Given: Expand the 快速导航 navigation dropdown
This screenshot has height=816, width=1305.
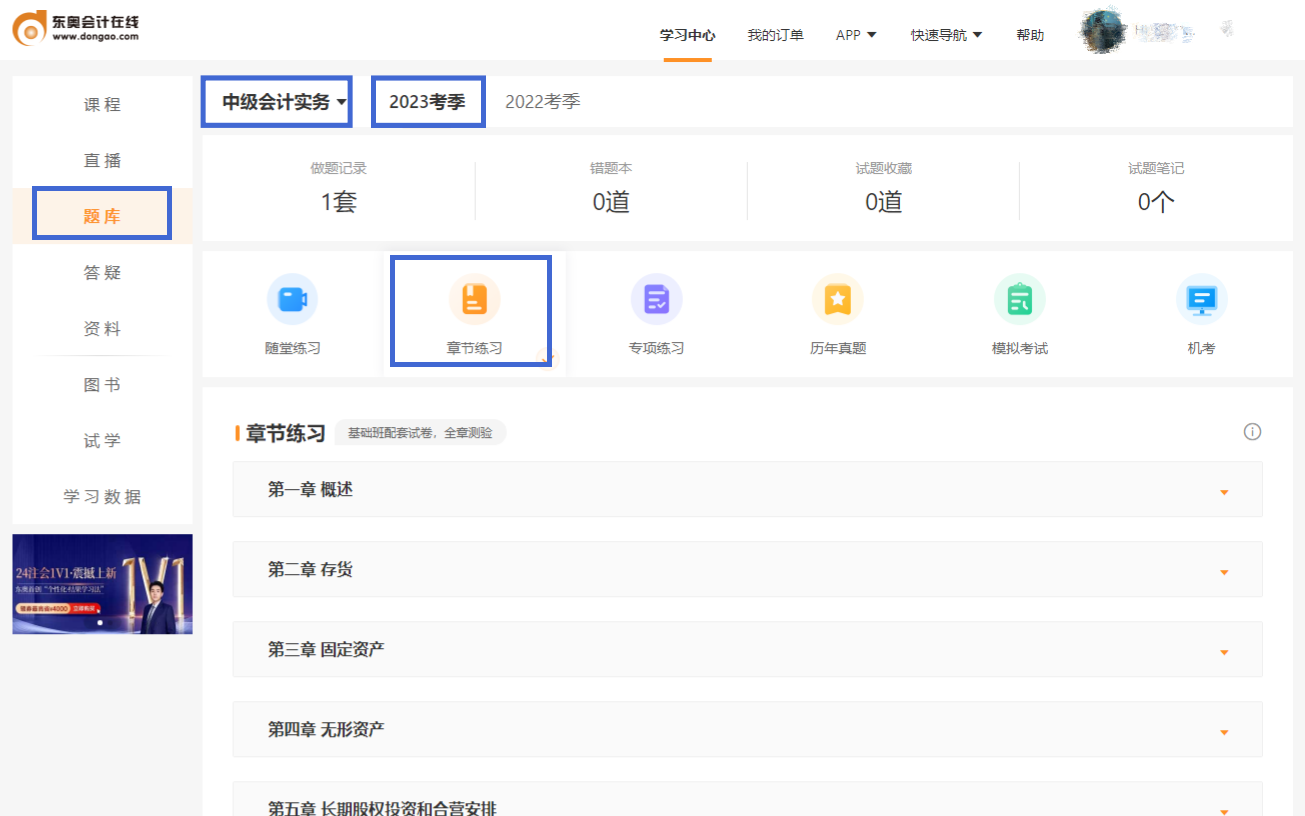Looking at the screenshot, I should (x=945, y=34).
